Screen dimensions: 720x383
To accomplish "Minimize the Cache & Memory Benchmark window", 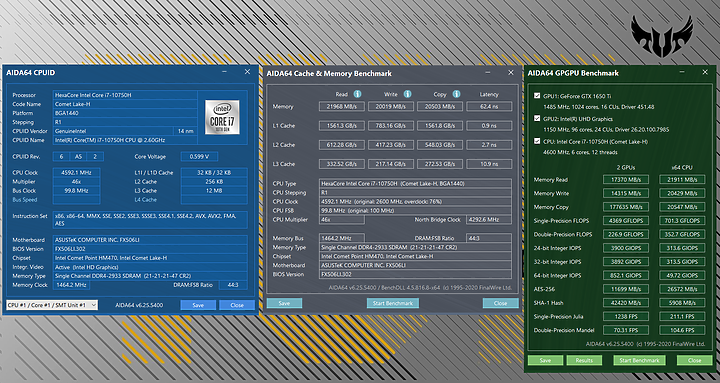I will [x=488, y=73].
